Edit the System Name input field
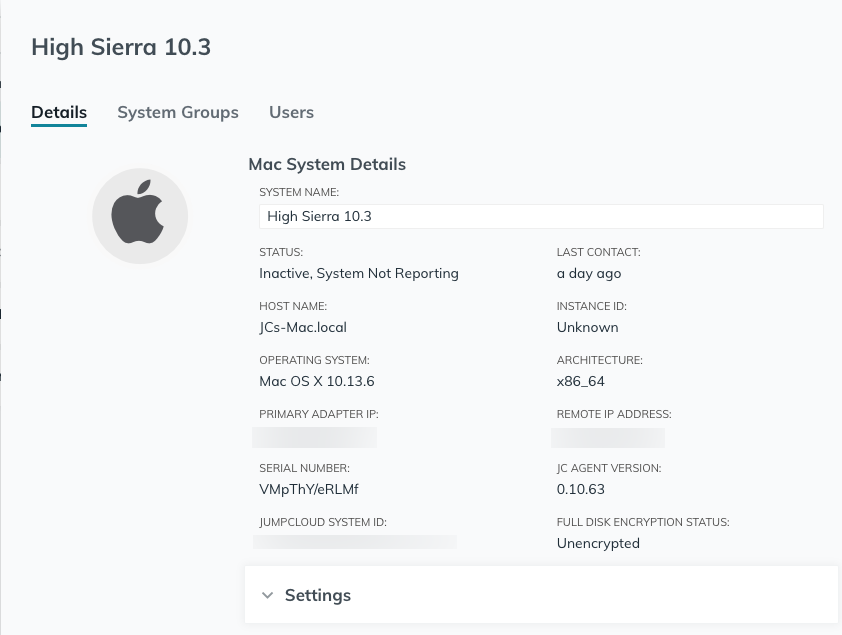This screenshot has width=842, height=635. [541, 216]
